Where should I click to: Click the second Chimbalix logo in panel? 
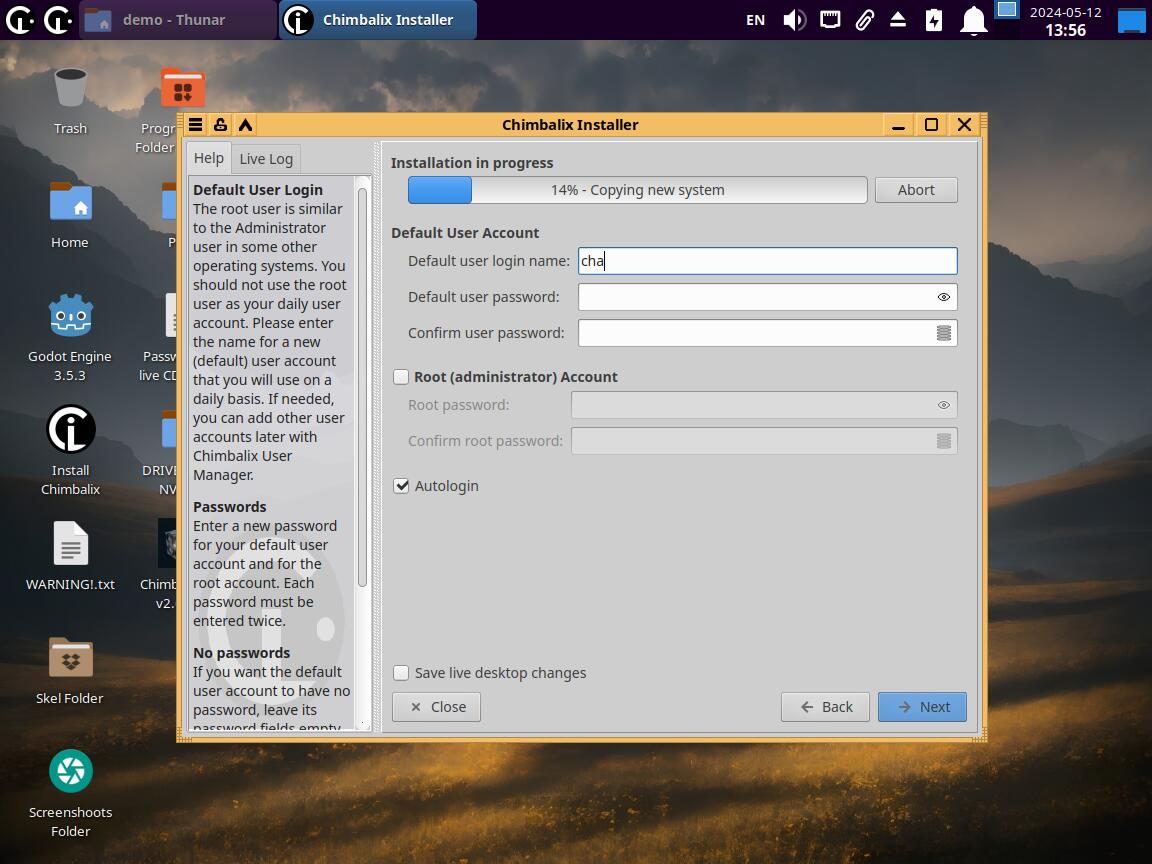click(58, 20)
